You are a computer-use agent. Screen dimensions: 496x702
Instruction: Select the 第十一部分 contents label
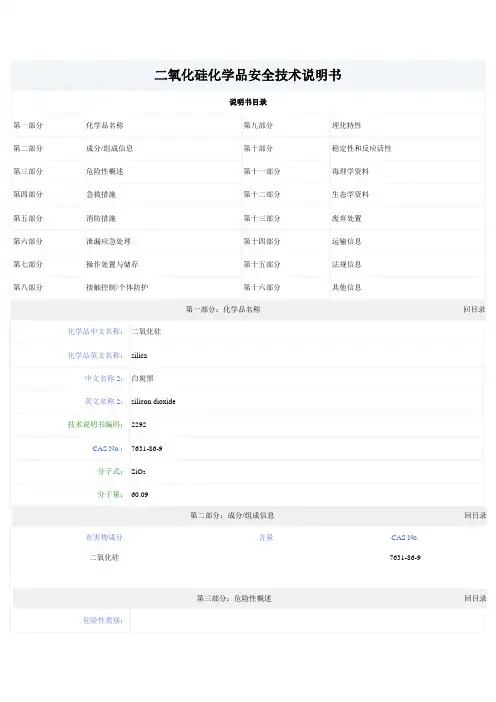(262, 171)
